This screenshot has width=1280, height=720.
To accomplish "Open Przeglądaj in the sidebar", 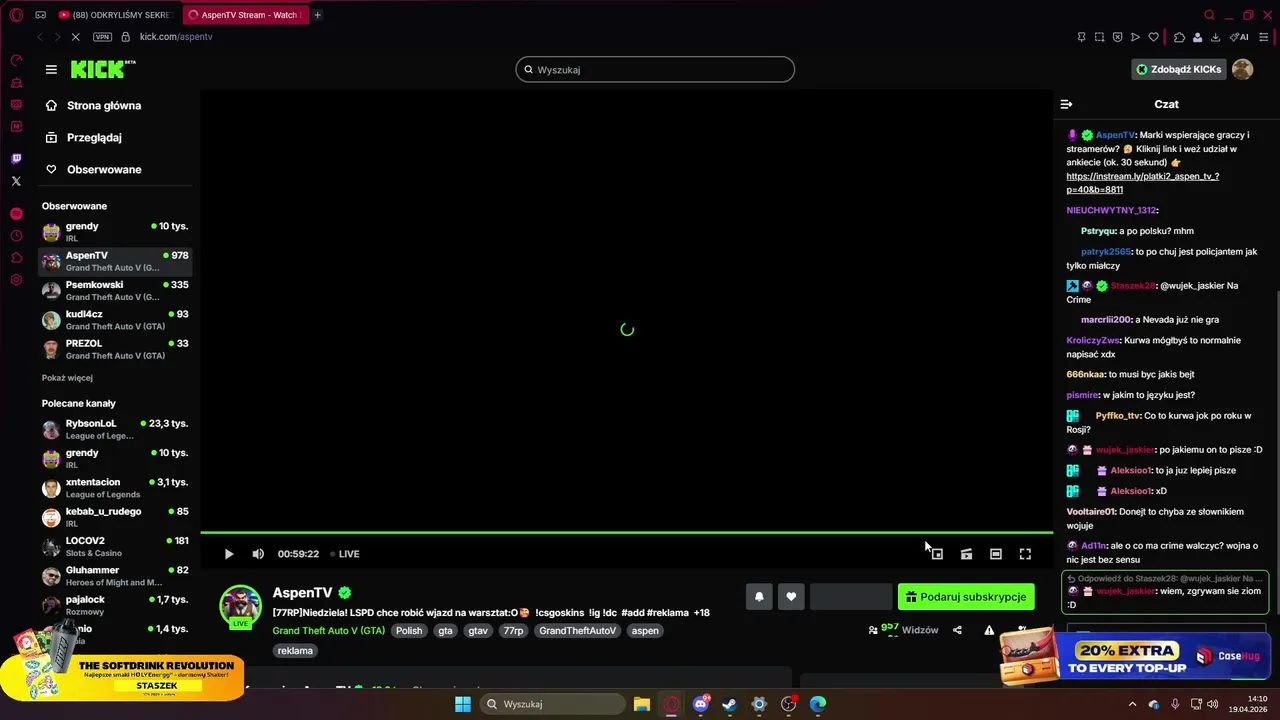I will [94, 137].
